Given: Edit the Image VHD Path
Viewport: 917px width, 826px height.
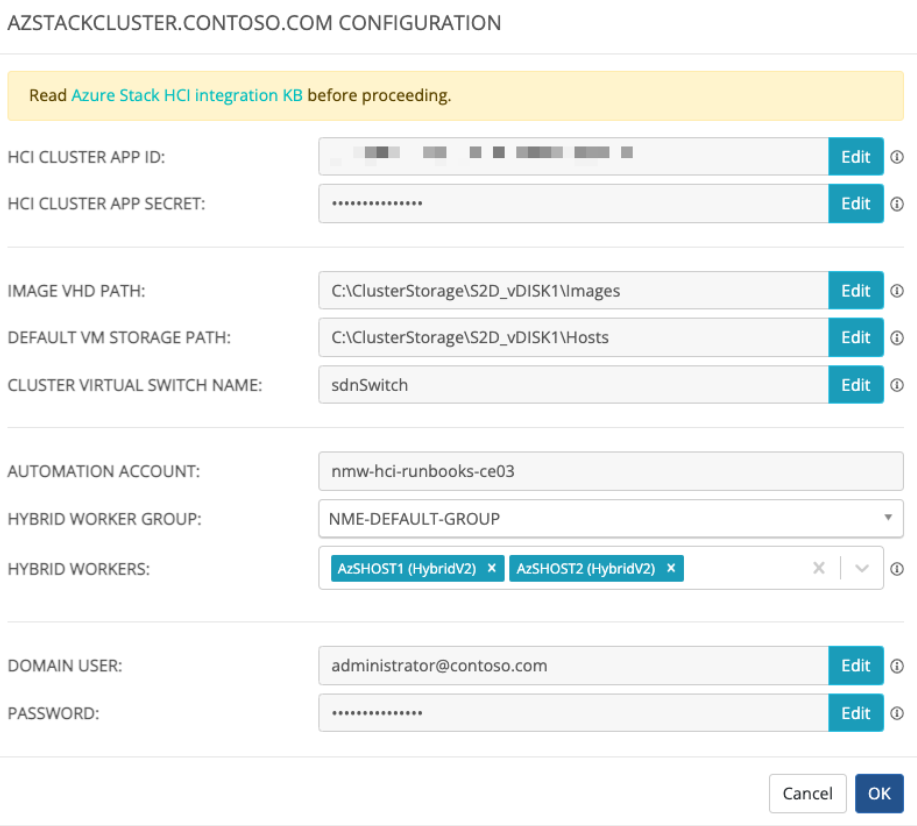Looking at the screenshot, I should 855,291.
